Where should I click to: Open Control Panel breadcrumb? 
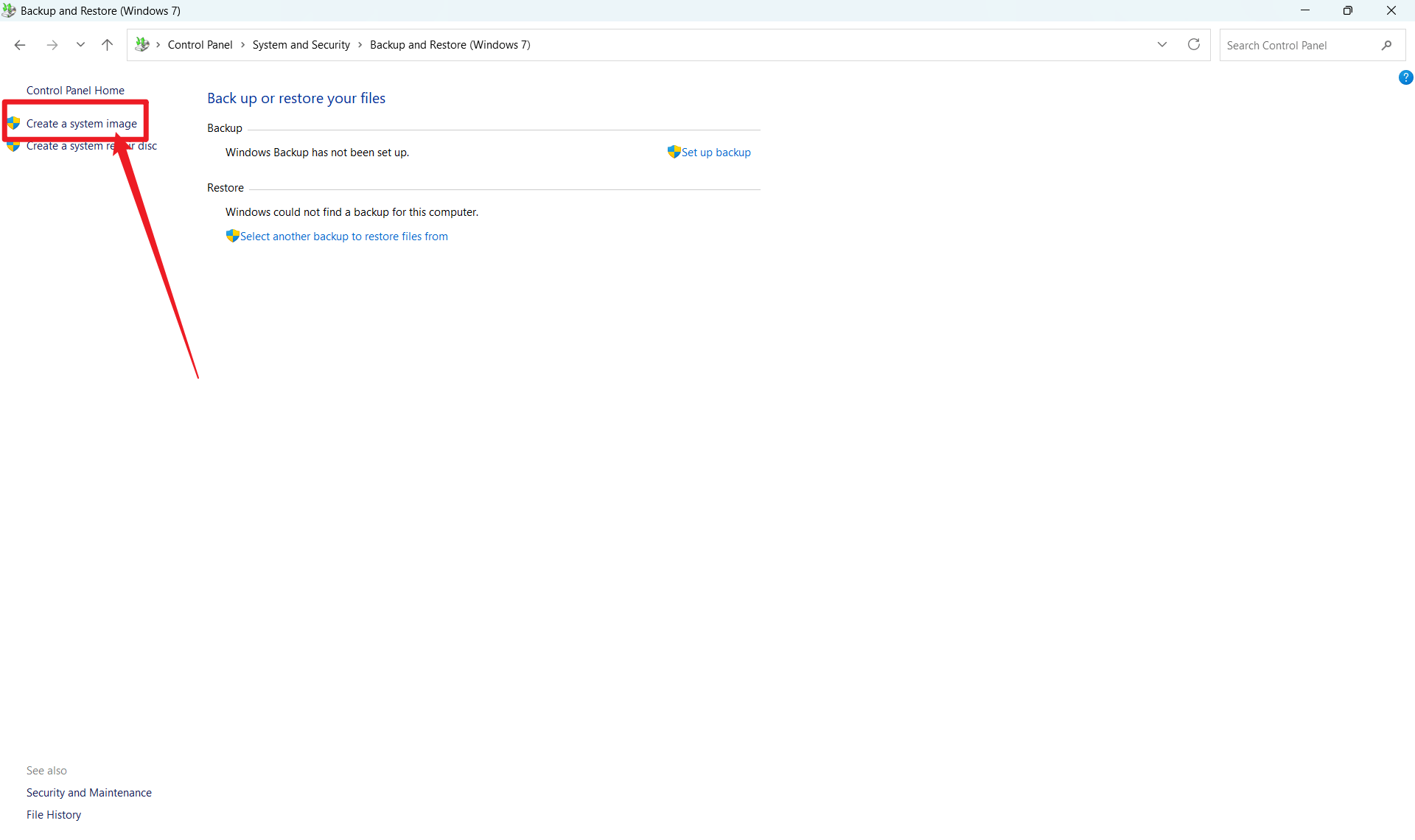click(200, 45)
